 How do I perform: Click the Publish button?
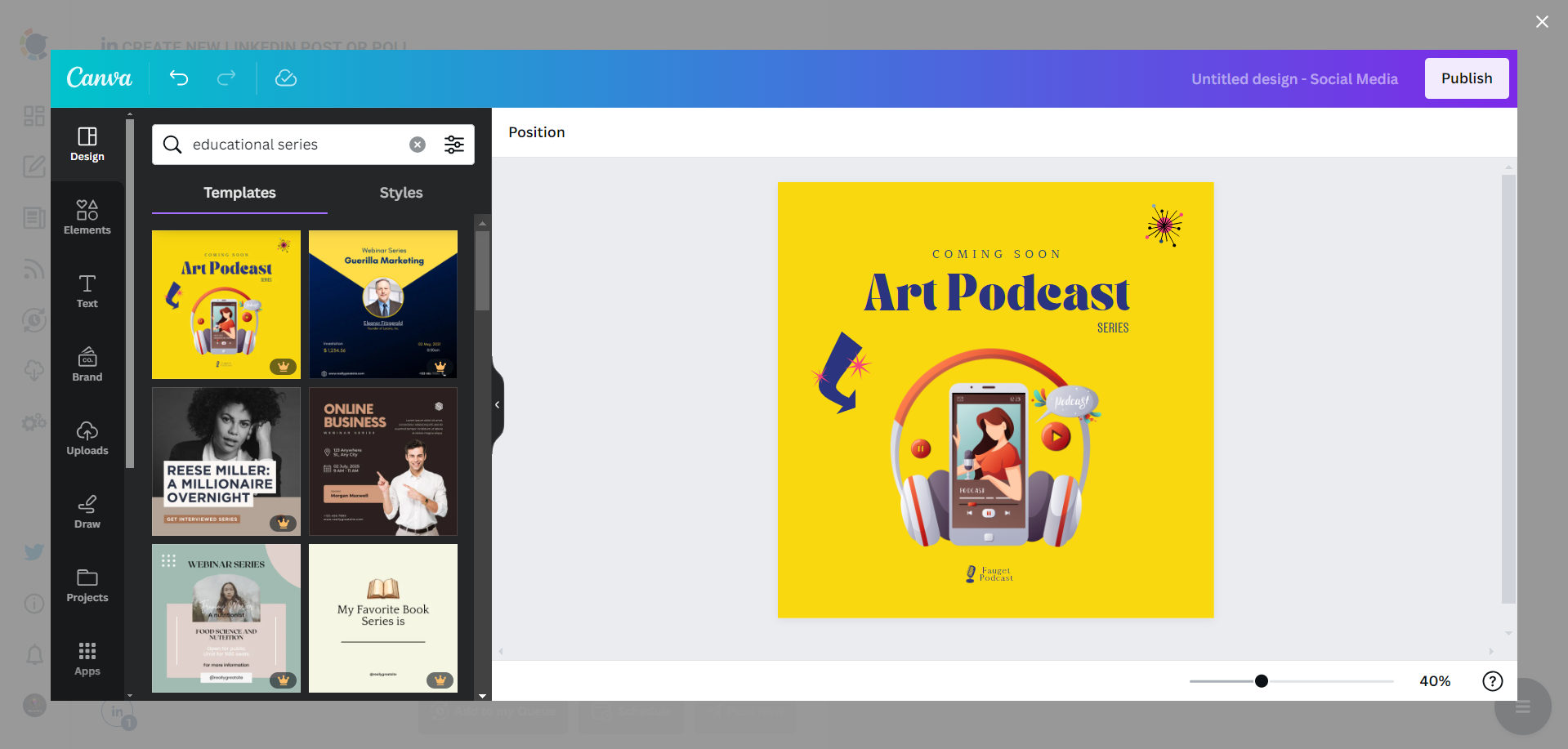[1466, 78]
